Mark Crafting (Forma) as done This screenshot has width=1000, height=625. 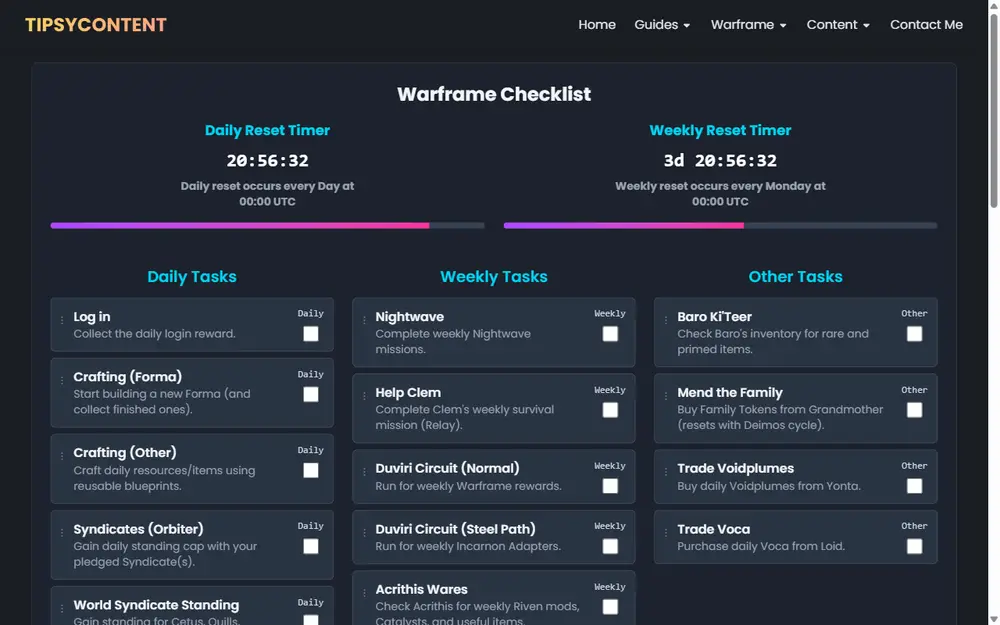point(311,395)
